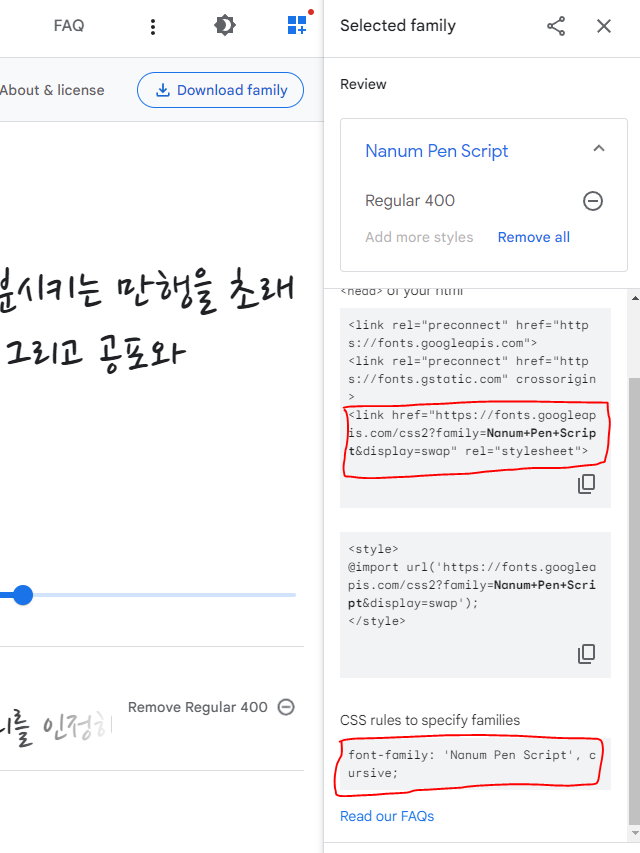Collapse the Nanum Pen Script card
The image size is (640, 853).
tap(599, 149)
